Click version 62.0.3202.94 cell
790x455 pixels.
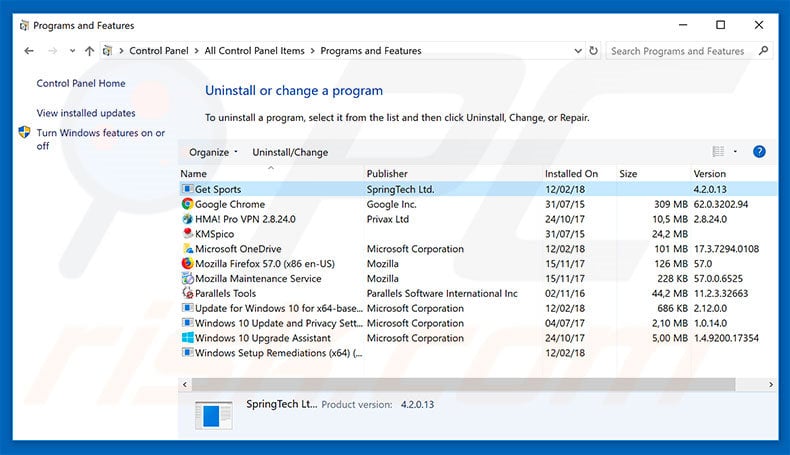(x=721, y=204)
